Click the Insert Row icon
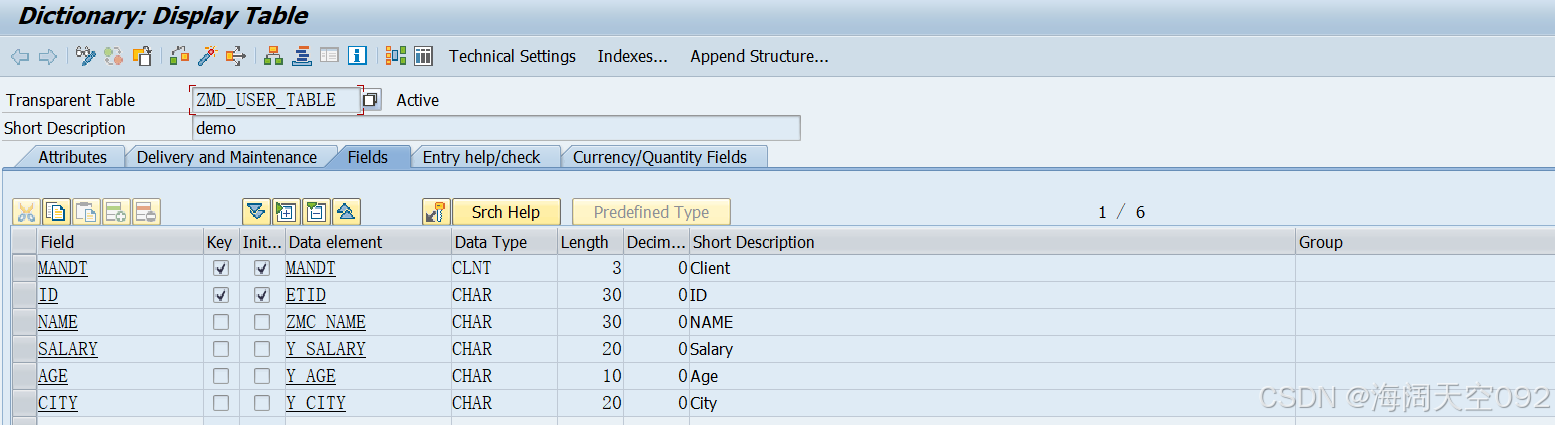 tap(116, 212)
